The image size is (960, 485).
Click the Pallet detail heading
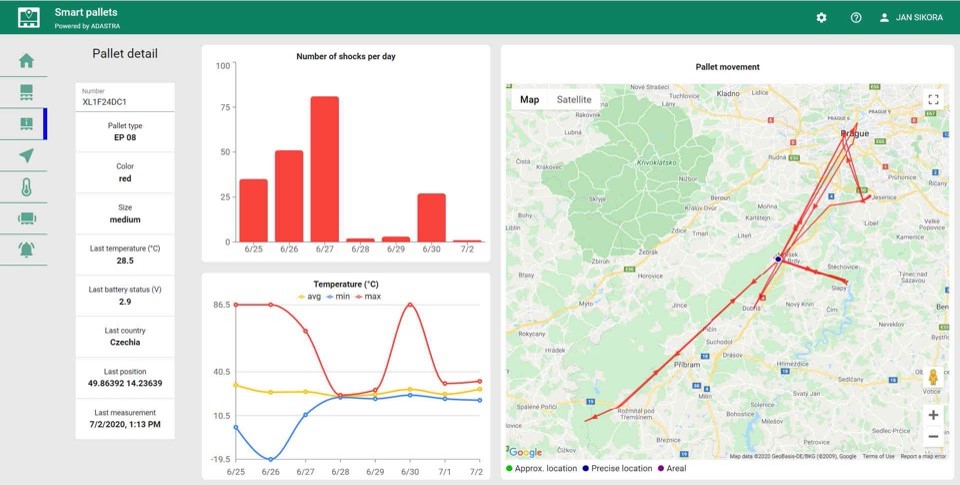(x=125, y=54)
